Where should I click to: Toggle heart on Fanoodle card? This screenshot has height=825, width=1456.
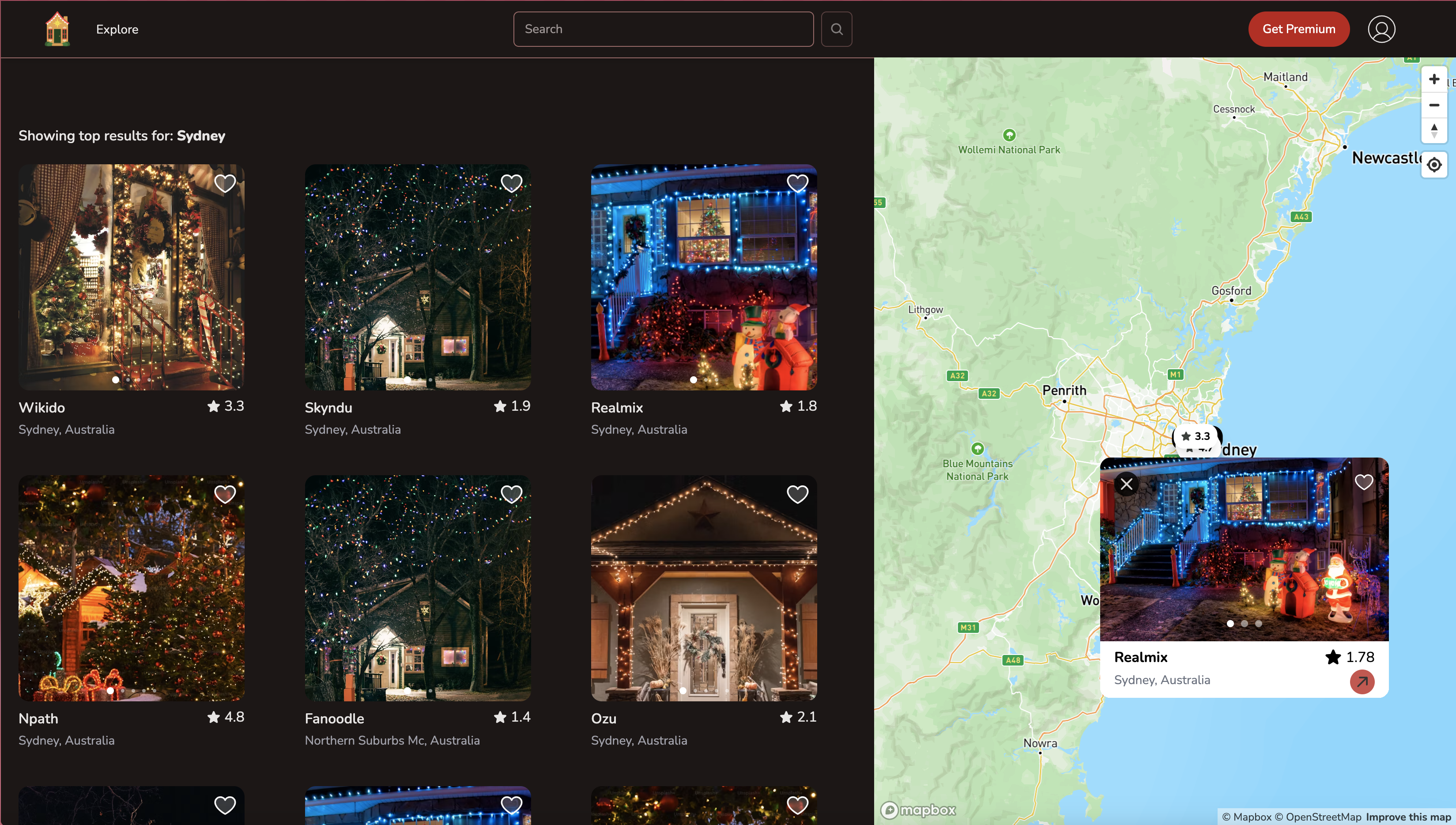tap(511, 494)
